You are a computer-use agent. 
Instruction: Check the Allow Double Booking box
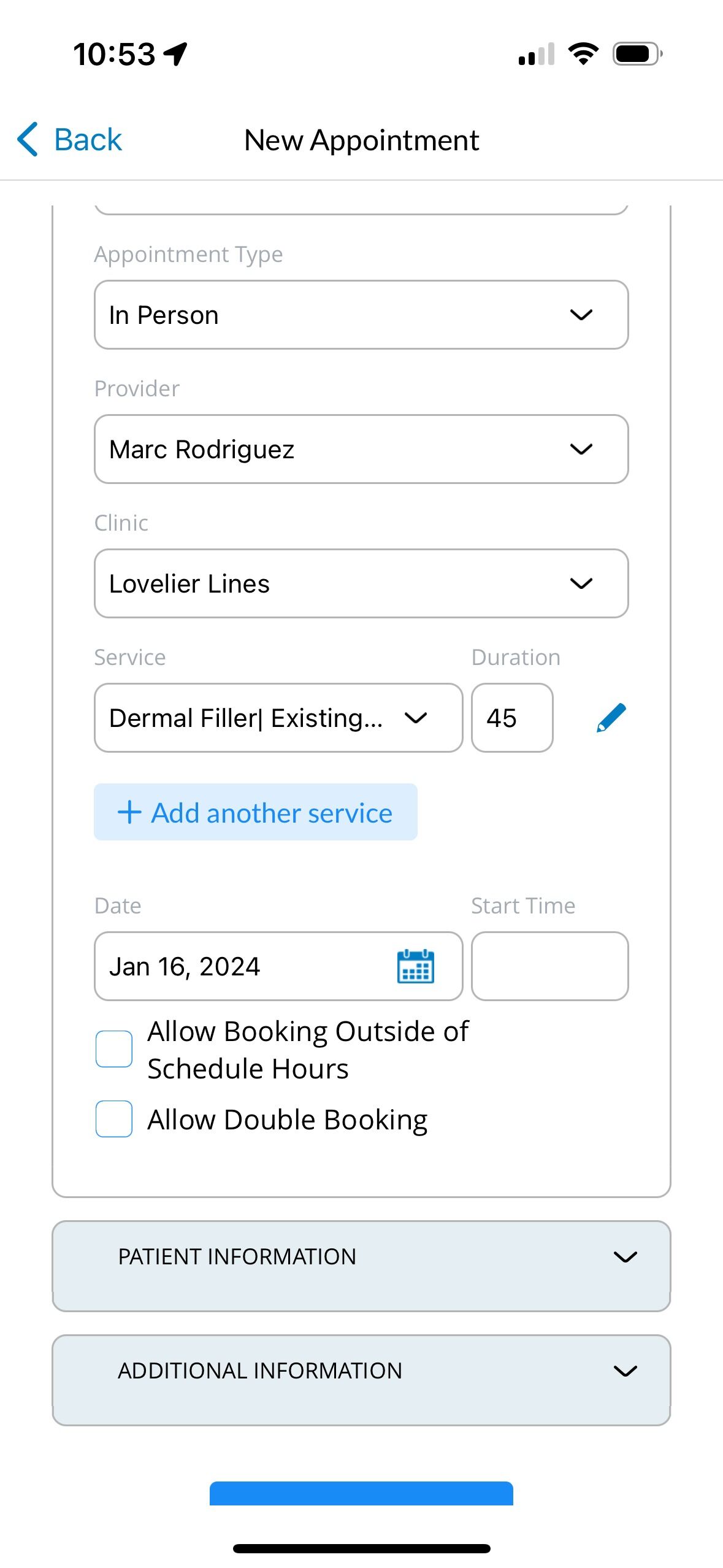pyautogui.click(x=114, y=1119)
